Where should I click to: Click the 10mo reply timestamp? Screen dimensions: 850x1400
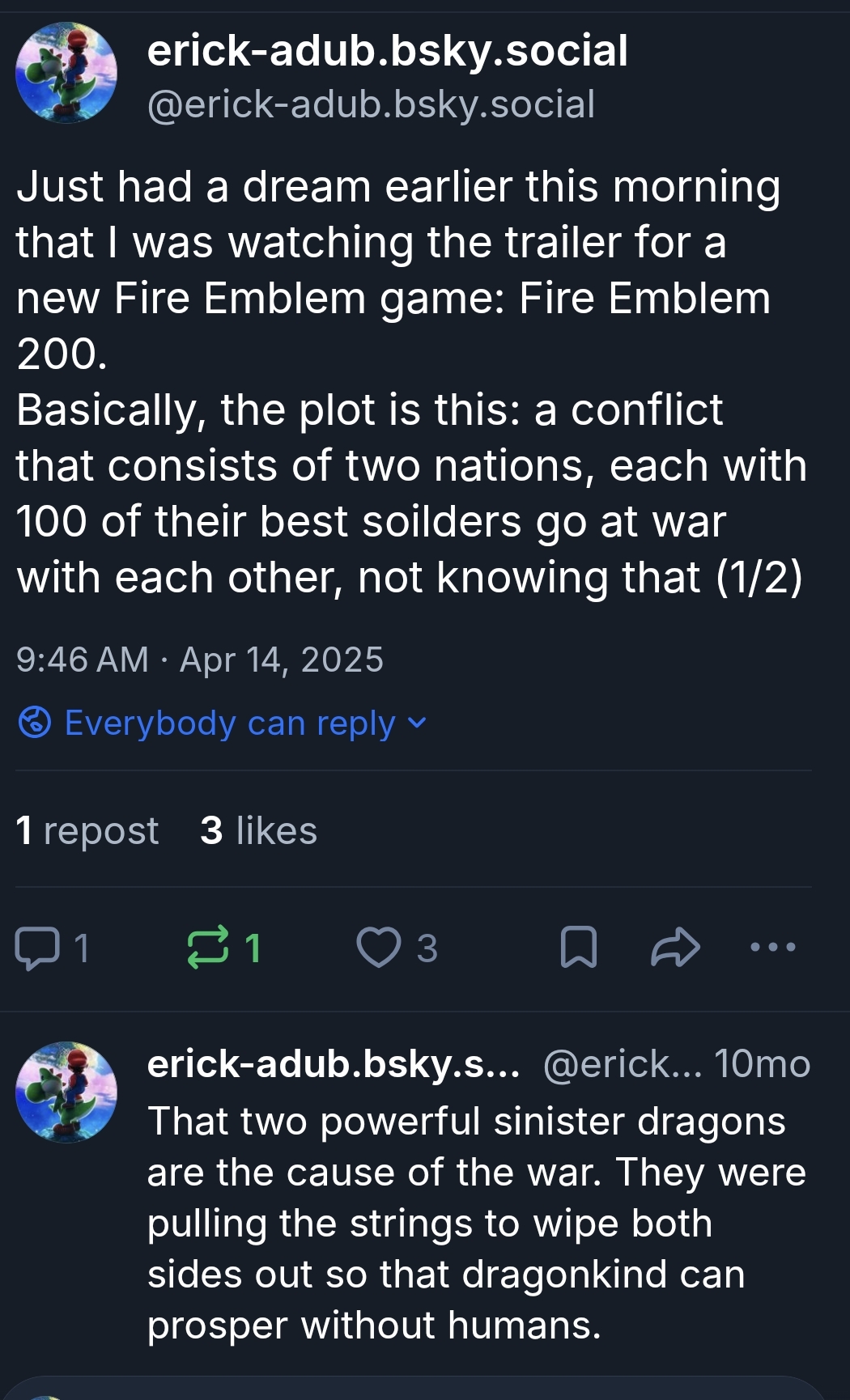[762, 1064]
